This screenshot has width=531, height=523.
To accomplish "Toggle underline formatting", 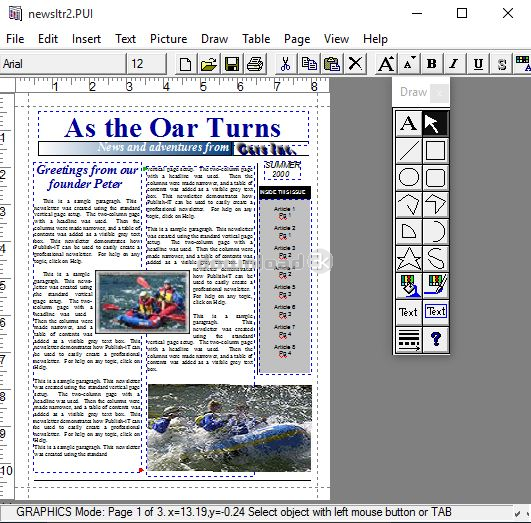I will (x=478, y=64).
